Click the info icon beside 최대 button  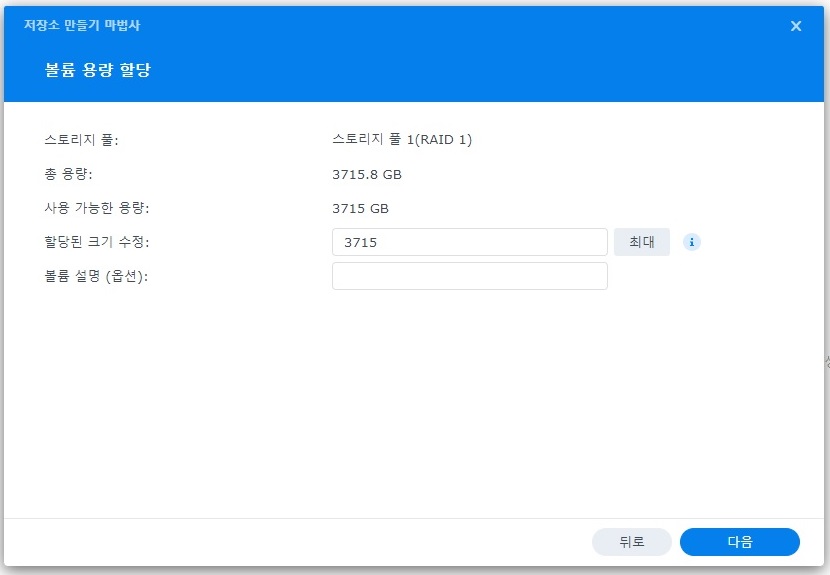click(691, 242)
